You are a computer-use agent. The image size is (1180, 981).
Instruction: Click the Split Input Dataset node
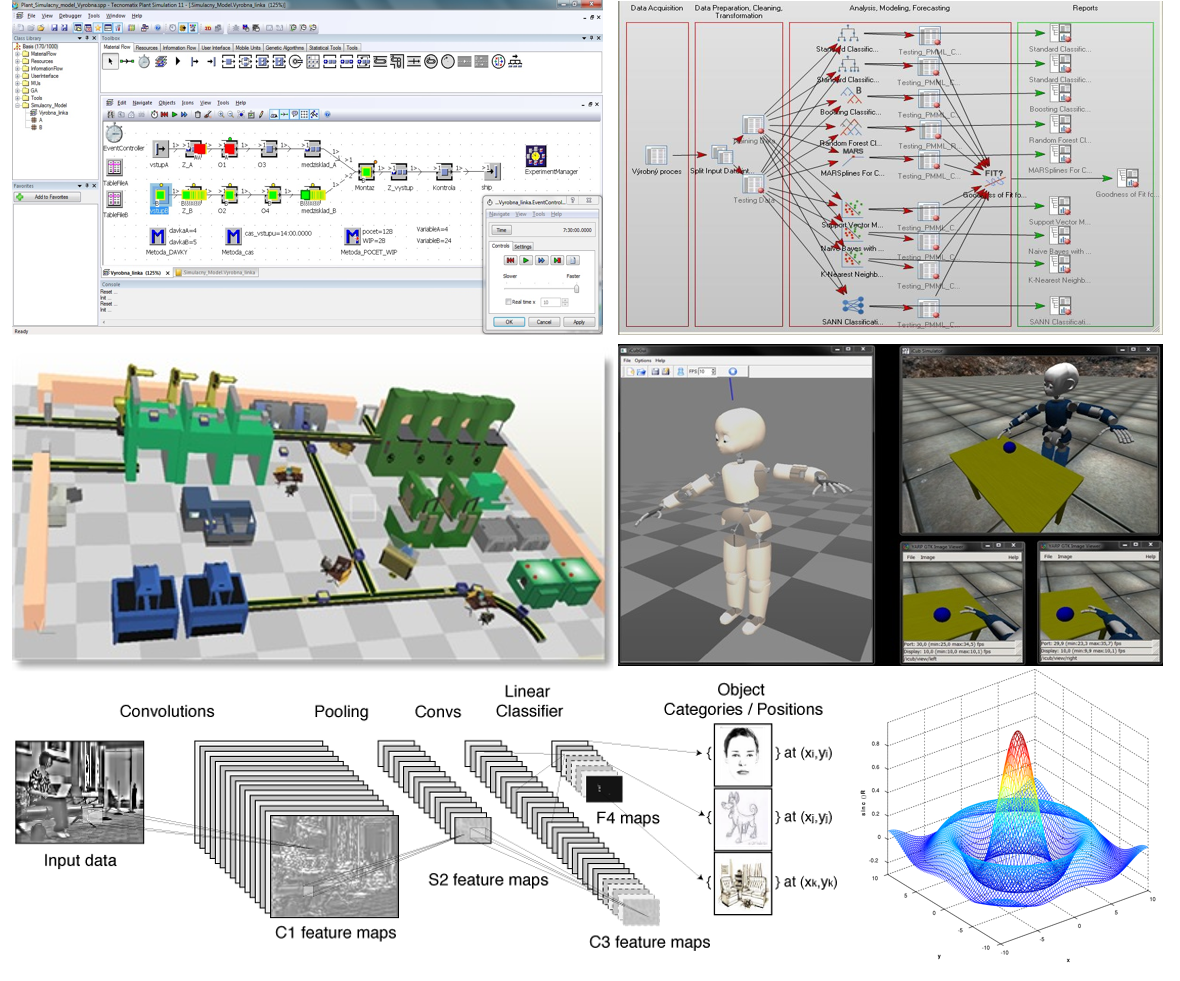tap(722, 154)
